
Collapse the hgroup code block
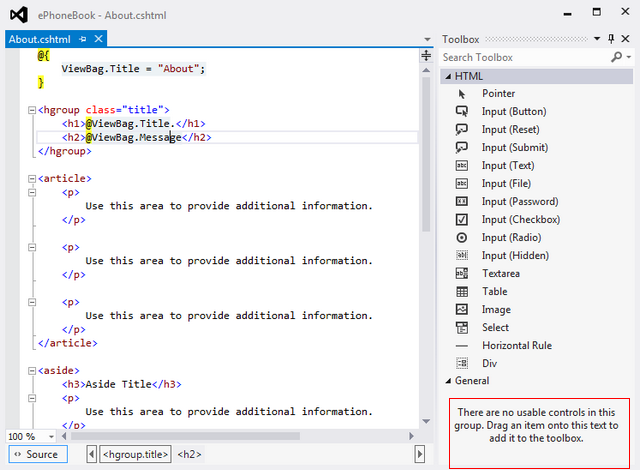pyautogui.click(x=32, y=110)
